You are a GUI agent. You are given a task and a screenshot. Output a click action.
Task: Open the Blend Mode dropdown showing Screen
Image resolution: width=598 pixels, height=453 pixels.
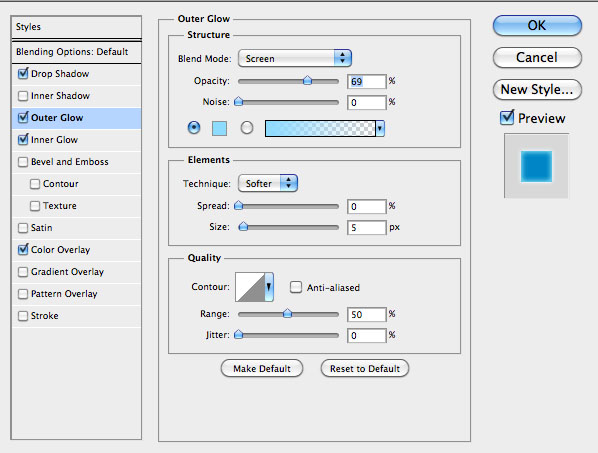coord(294,58)
